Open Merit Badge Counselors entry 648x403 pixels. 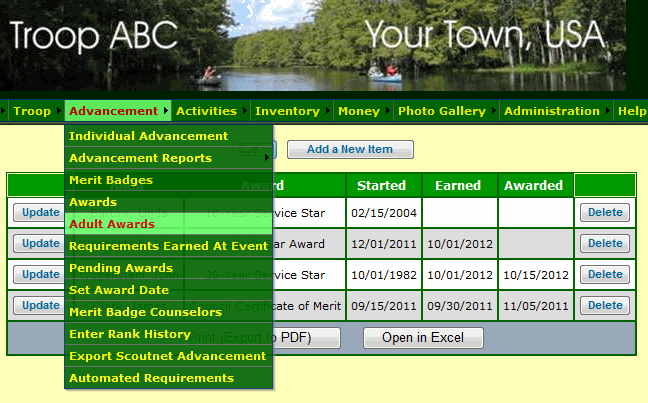[x=169, y=312]
